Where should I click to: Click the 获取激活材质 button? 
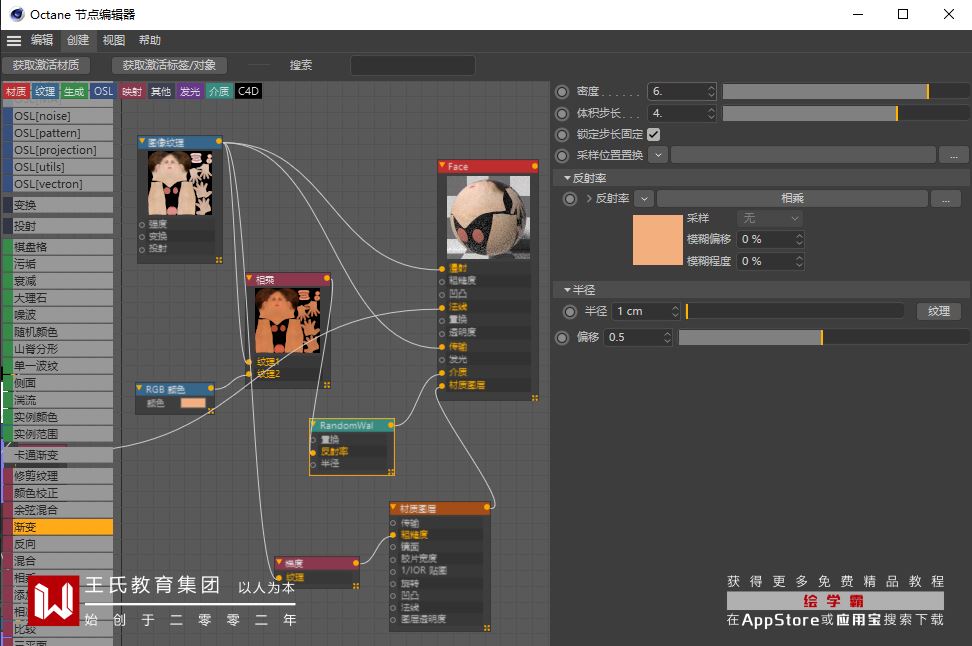point(46,65)
